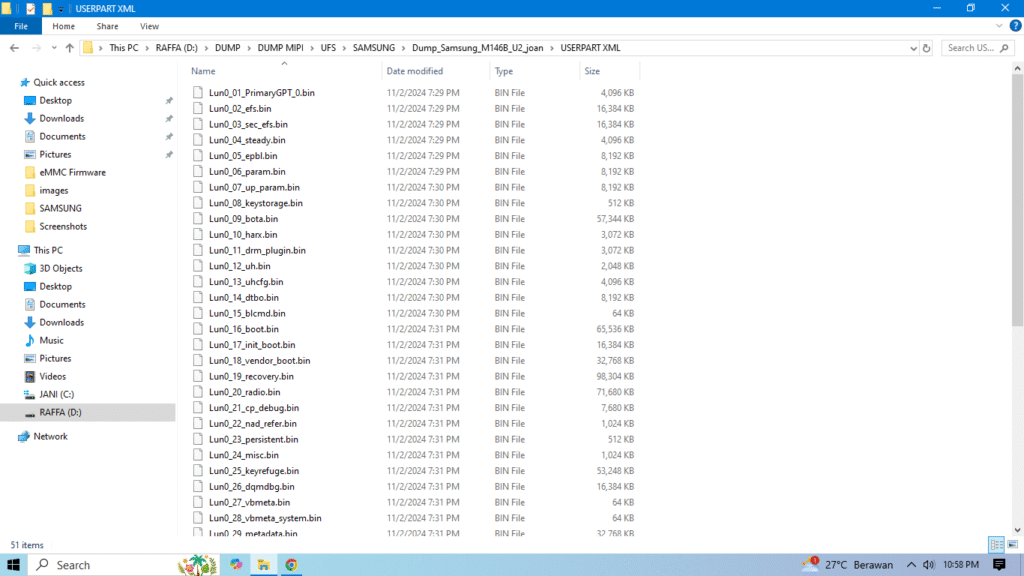The height and width of the screenshot is (576, 1024).
Task: Show hidden tray icons chevron
Action: point(911,565)
